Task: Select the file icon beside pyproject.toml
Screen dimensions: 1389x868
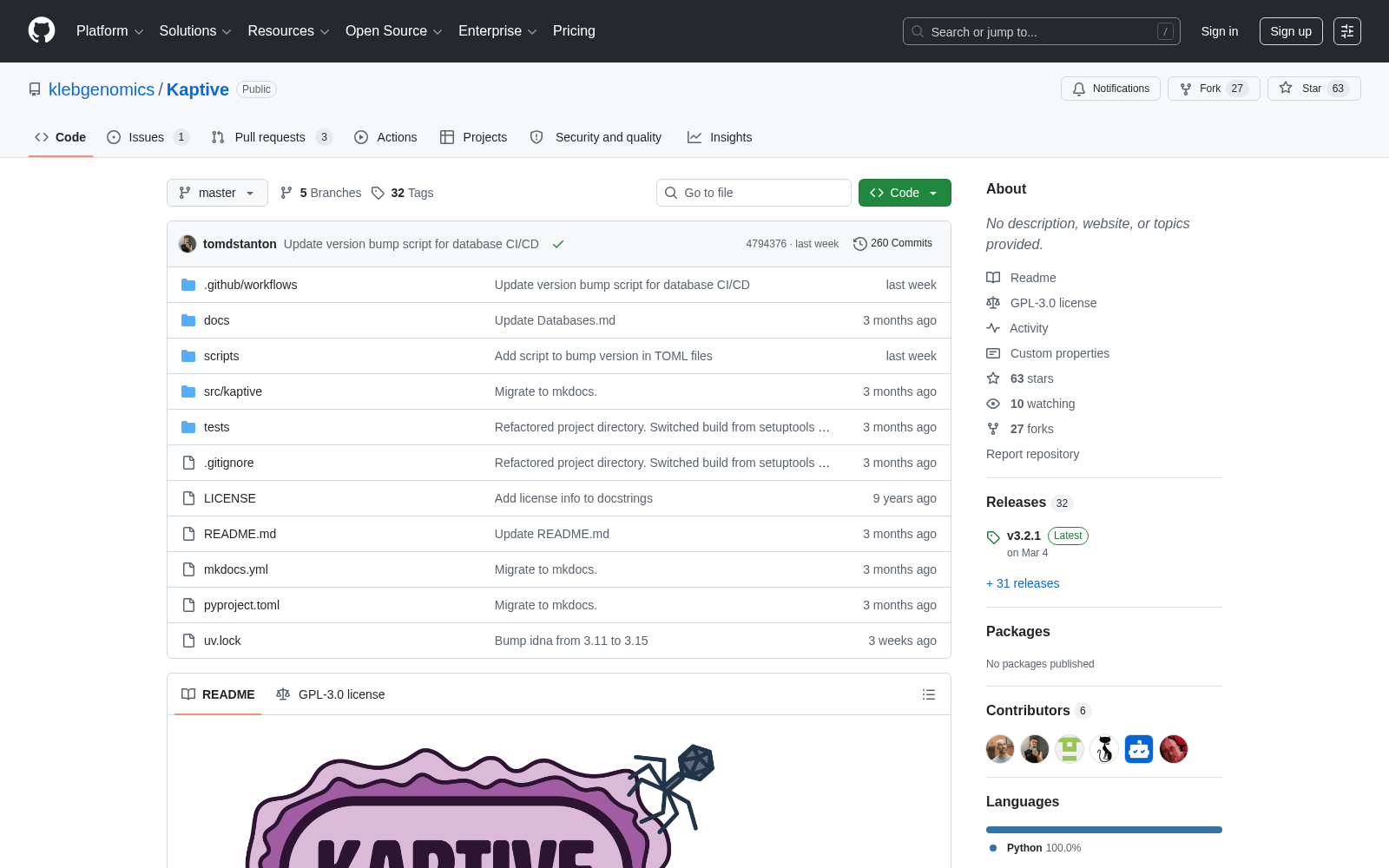Action: click(188, 605)
